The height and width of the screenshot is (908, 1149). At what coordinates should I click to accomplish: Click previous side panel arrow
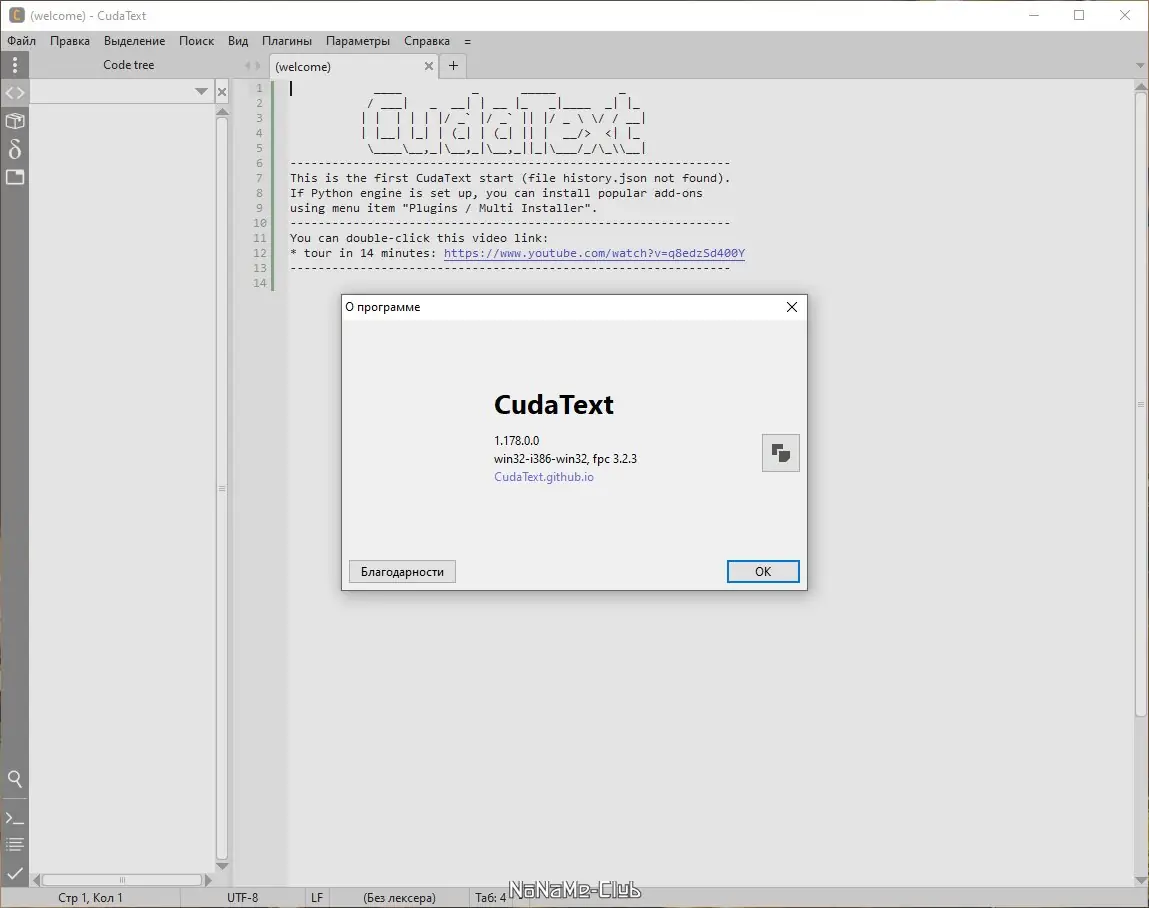(x=248, y=66)
